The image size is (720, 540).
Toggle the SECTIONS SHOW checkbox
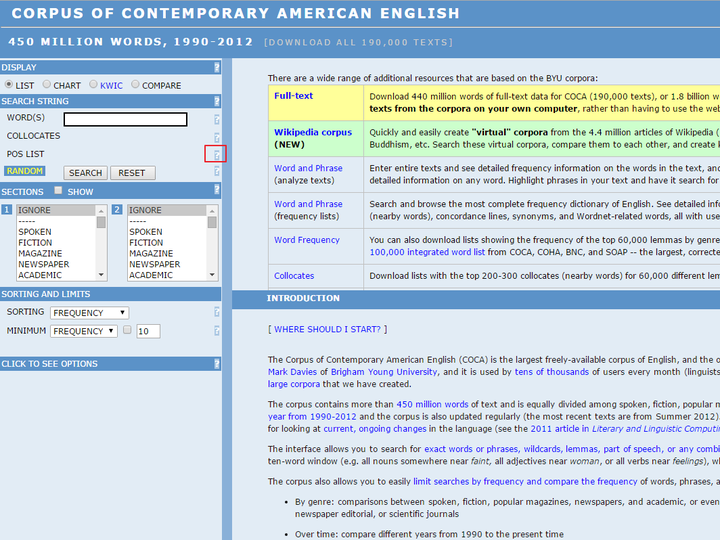[58, 190]
